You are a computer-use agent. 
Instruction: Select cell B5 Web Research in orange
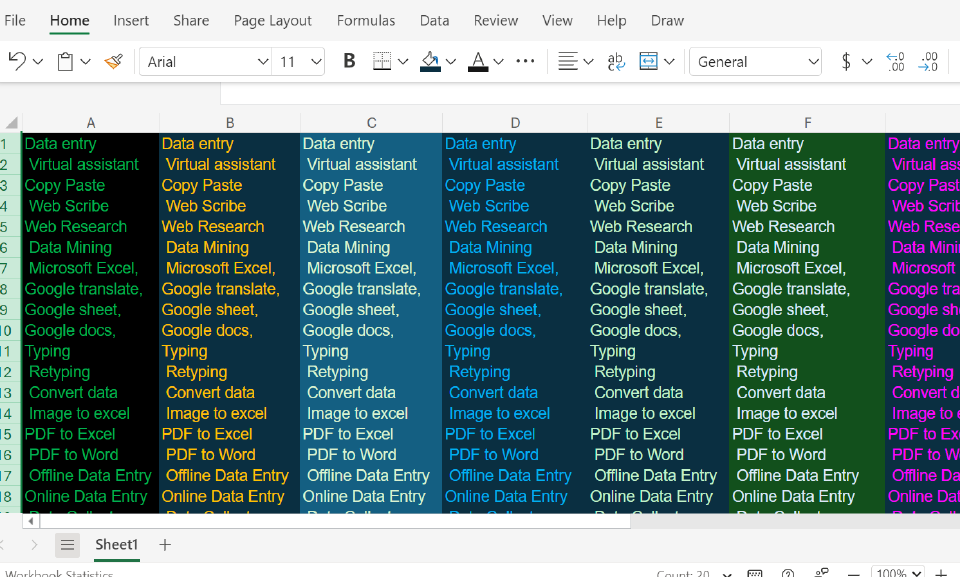230,227
